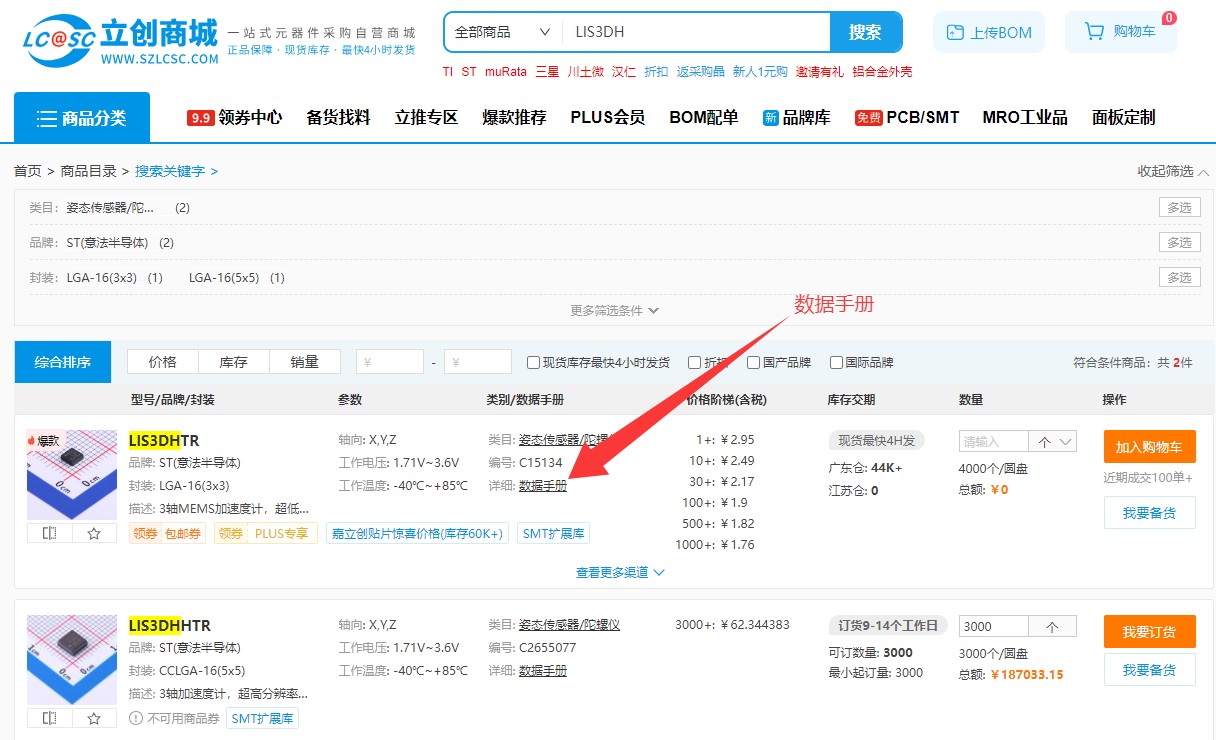Click the 首页 breadcrumb link
The height and width of the screenshot is (740, 1216).
(x=28, y=171)
